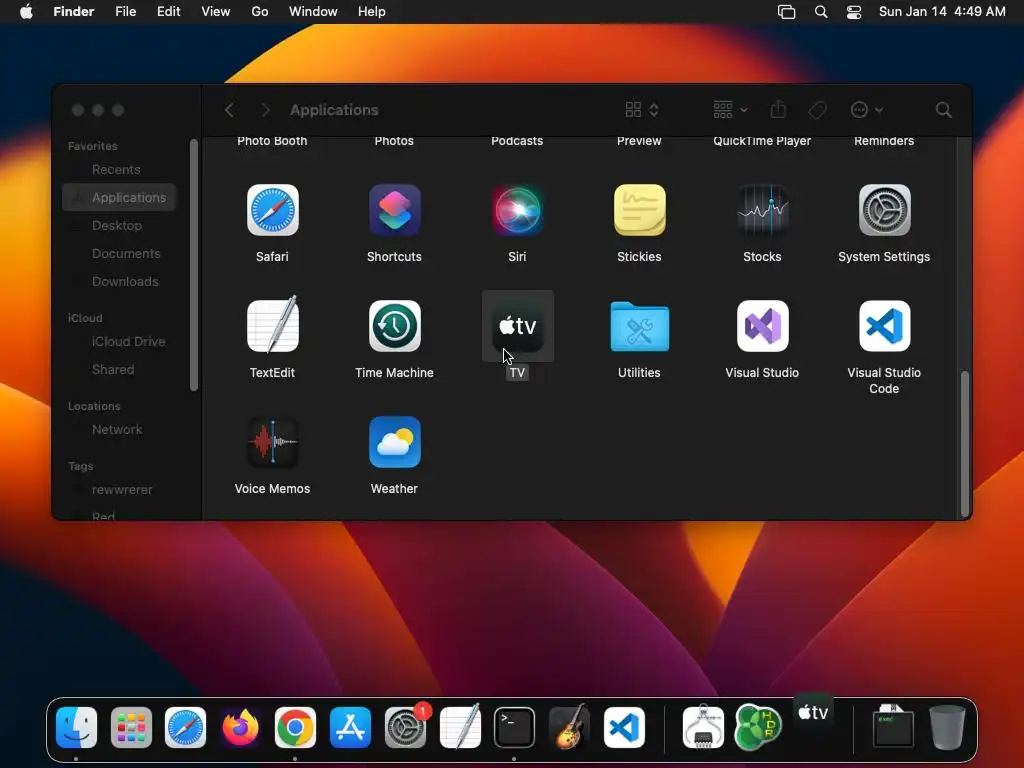Image resolution: width=1024 pixels, height=768 pixels.
Task: Select Desktop in the sidebar
Action: [x=119, y=225]
